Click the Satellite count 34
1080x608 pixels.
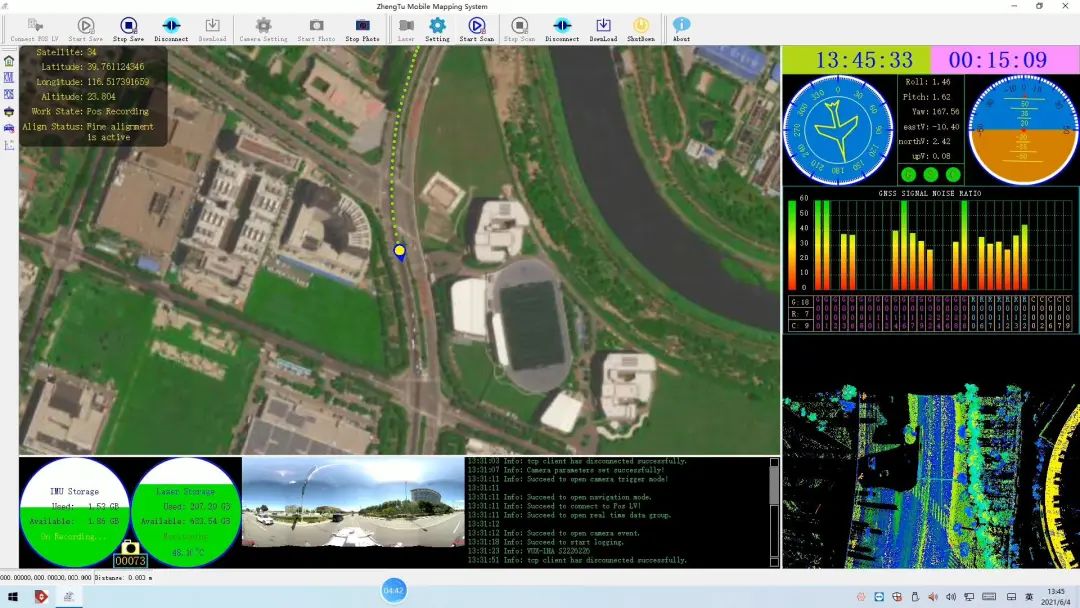[92, 52]
